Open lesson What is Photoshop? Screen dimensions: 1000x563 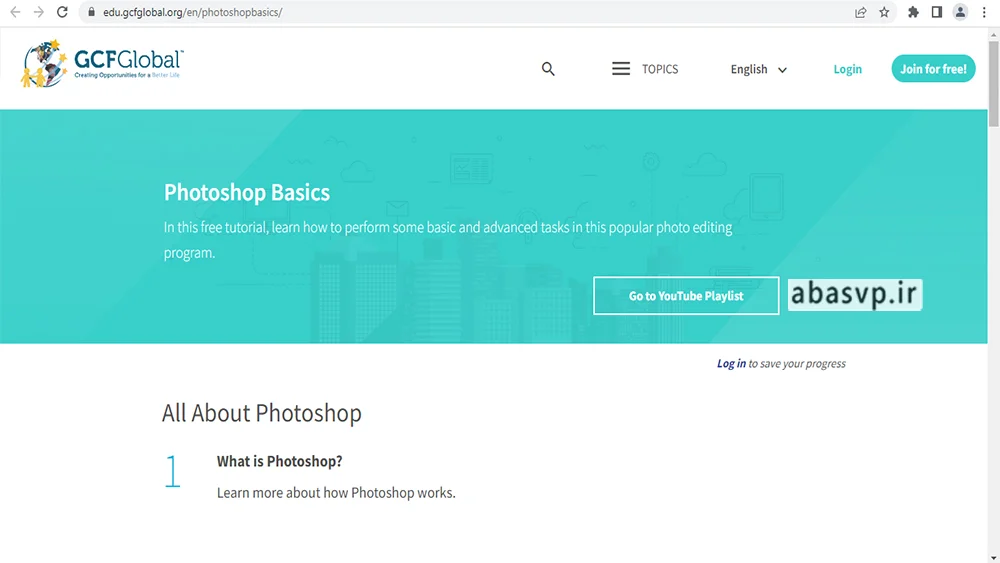[279, 461]
